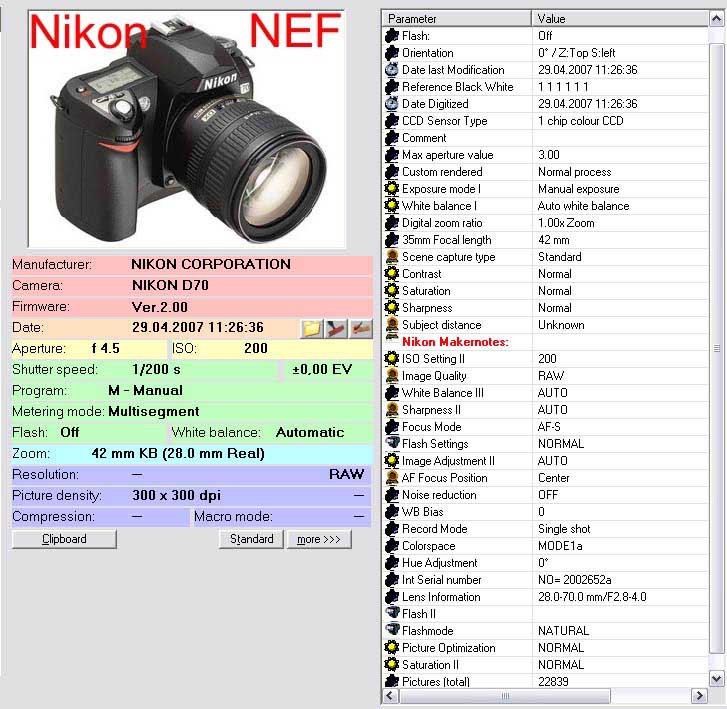Click the Standard button
The width and height of the screenshot is (727, 709).
(251, 539)
